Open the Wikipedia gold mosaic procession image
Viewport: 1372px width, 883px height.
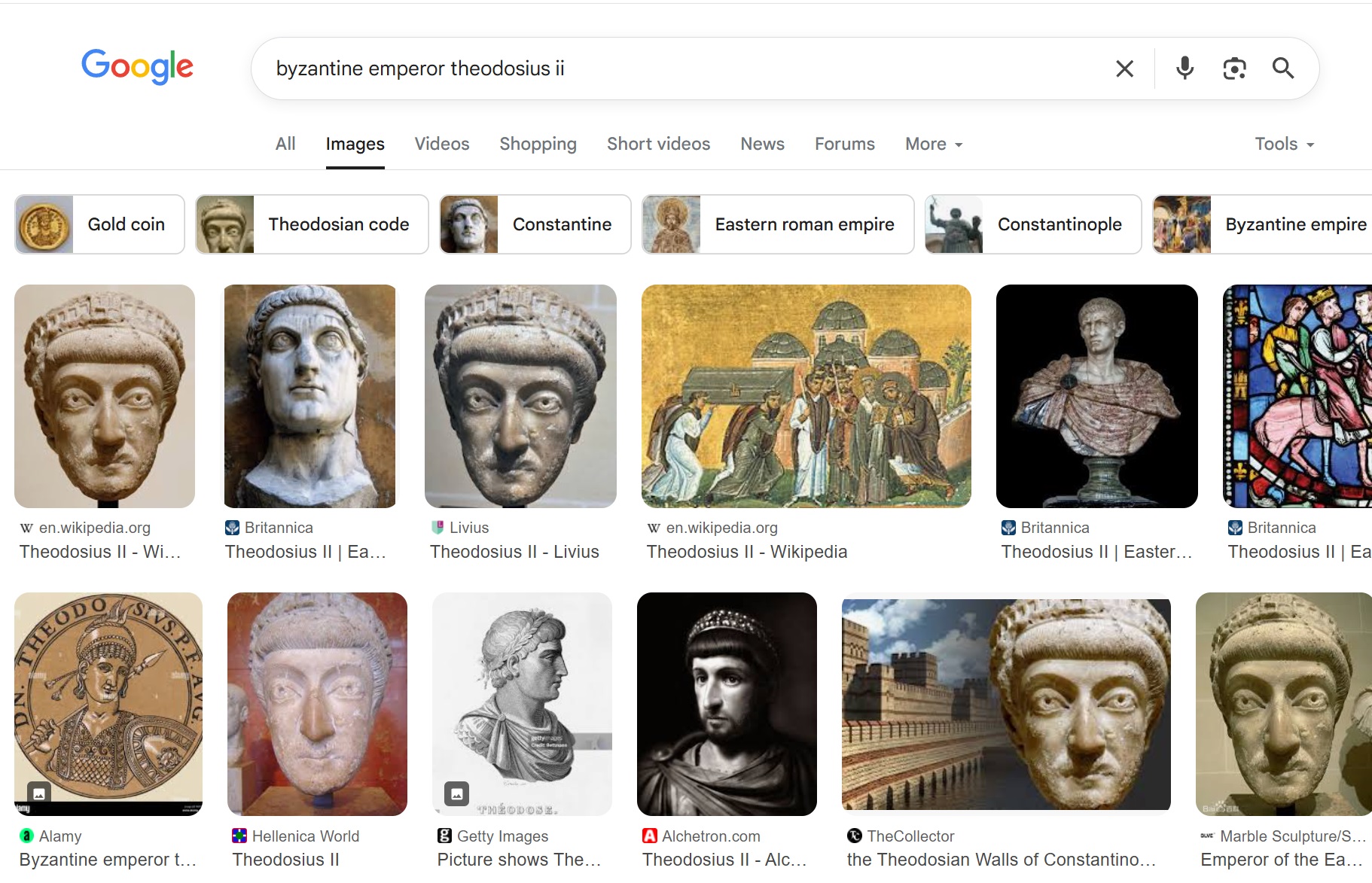coord(806,396)
